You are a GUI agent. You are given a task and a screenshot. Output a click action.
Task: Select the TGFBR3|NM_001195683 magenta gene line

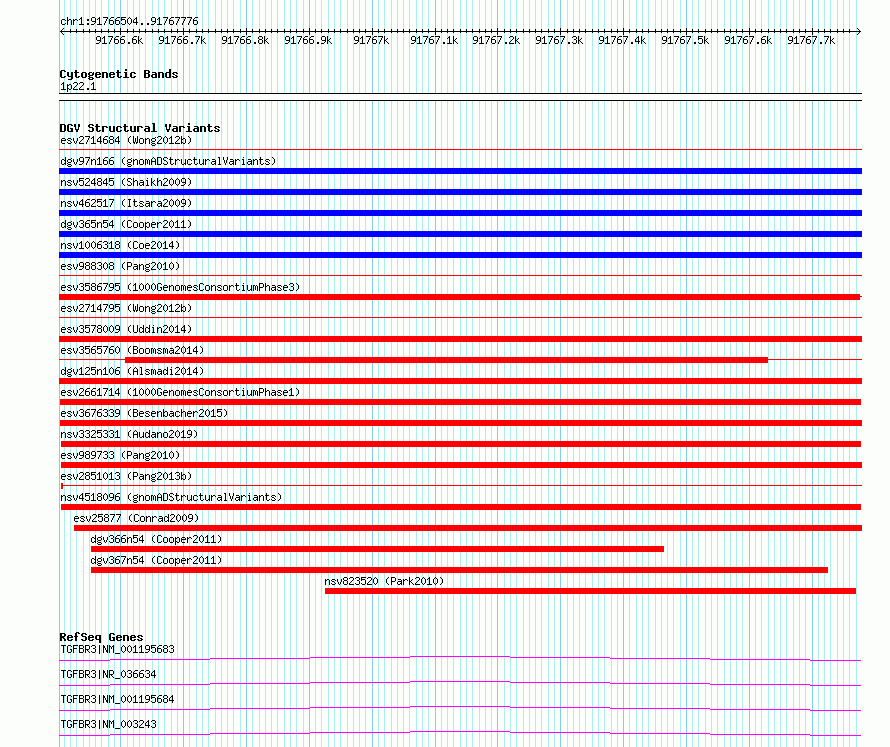[x=460, y=658]
